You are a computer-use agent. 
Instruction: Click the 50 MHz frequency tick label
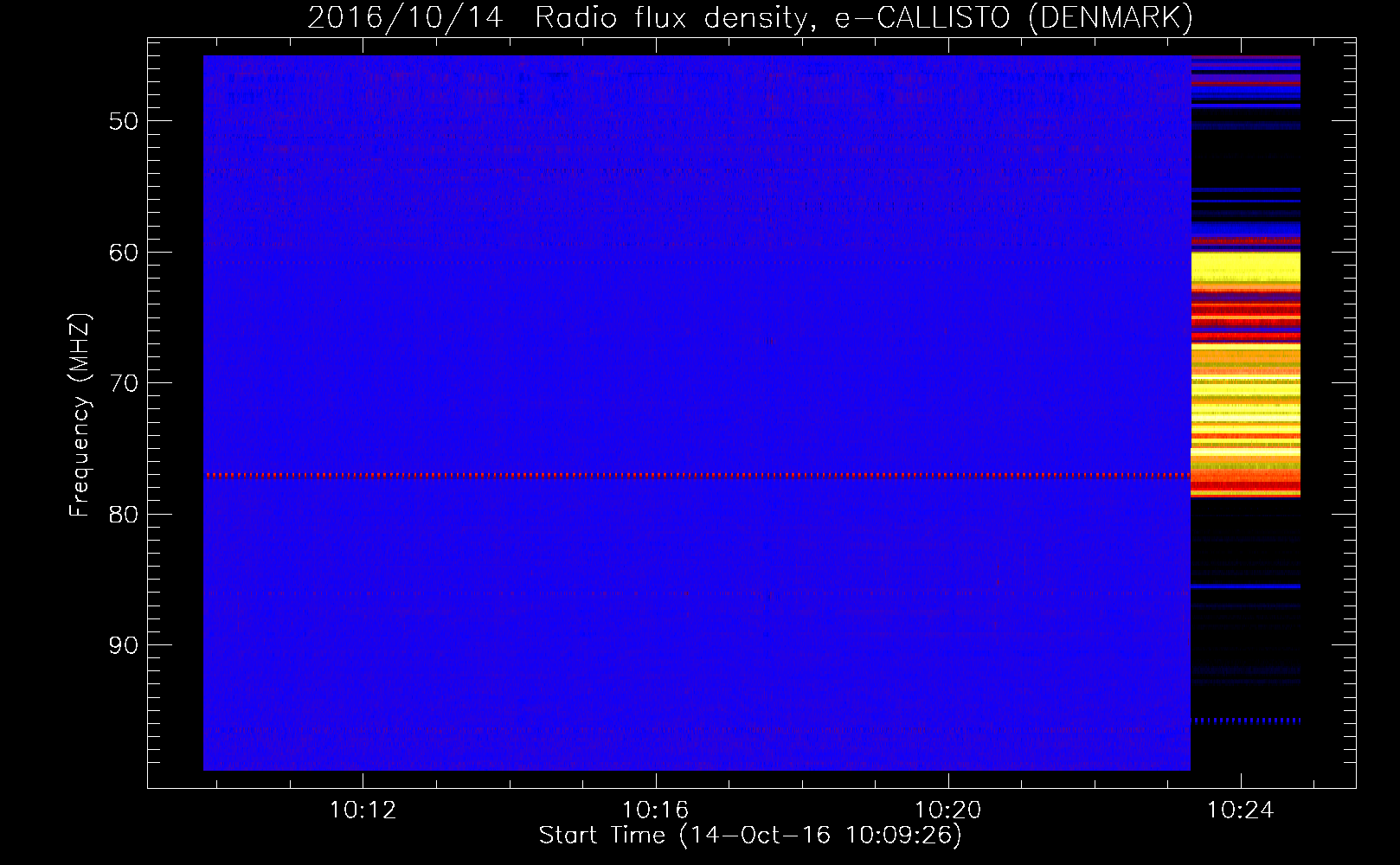click(124, 121)
